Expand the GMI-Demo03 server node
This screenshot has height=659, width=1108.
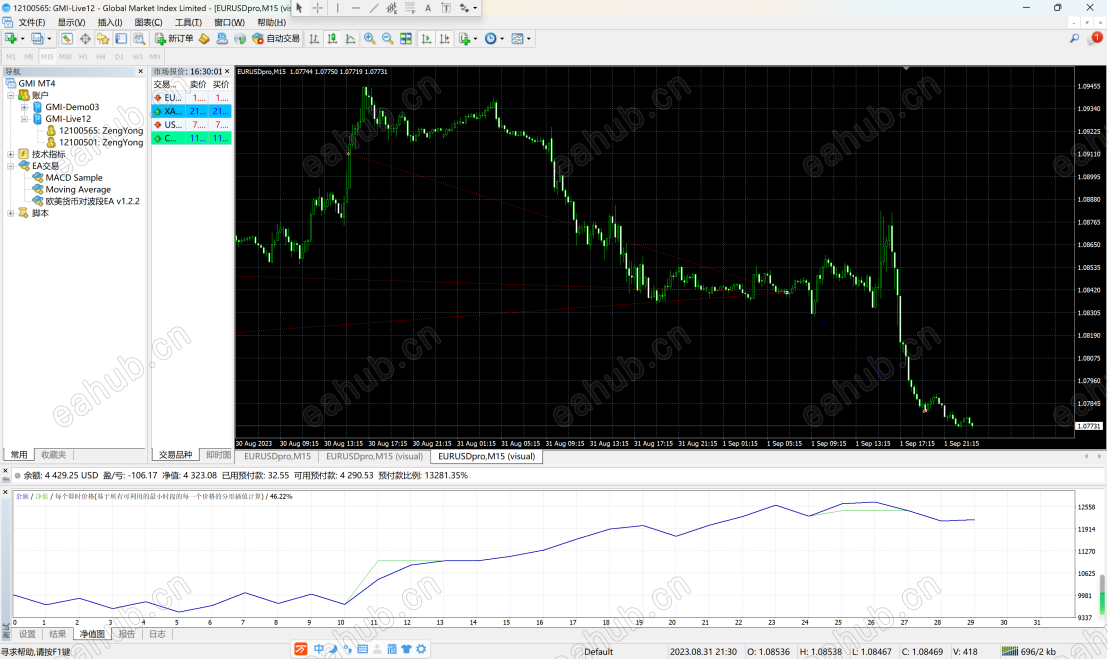[x=24, y=107]
